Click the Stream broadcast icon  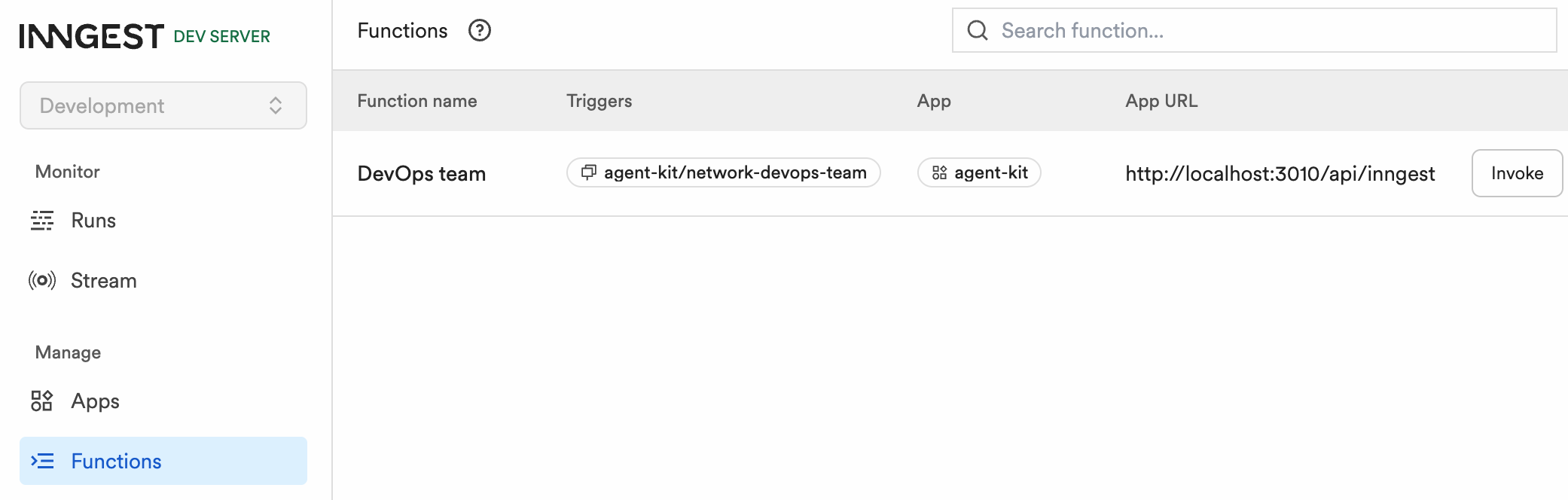pos(42,281)
